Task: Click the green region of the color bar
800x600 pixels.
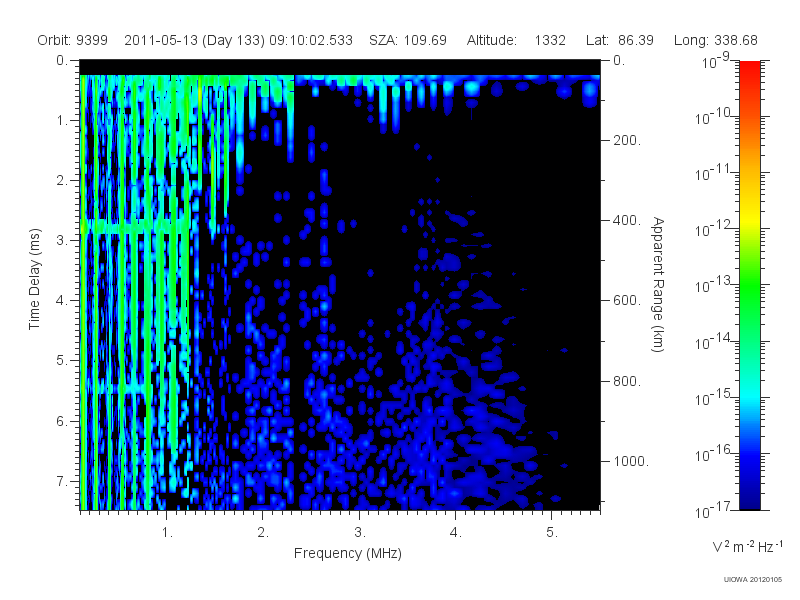Action: (x=749, y=296)
